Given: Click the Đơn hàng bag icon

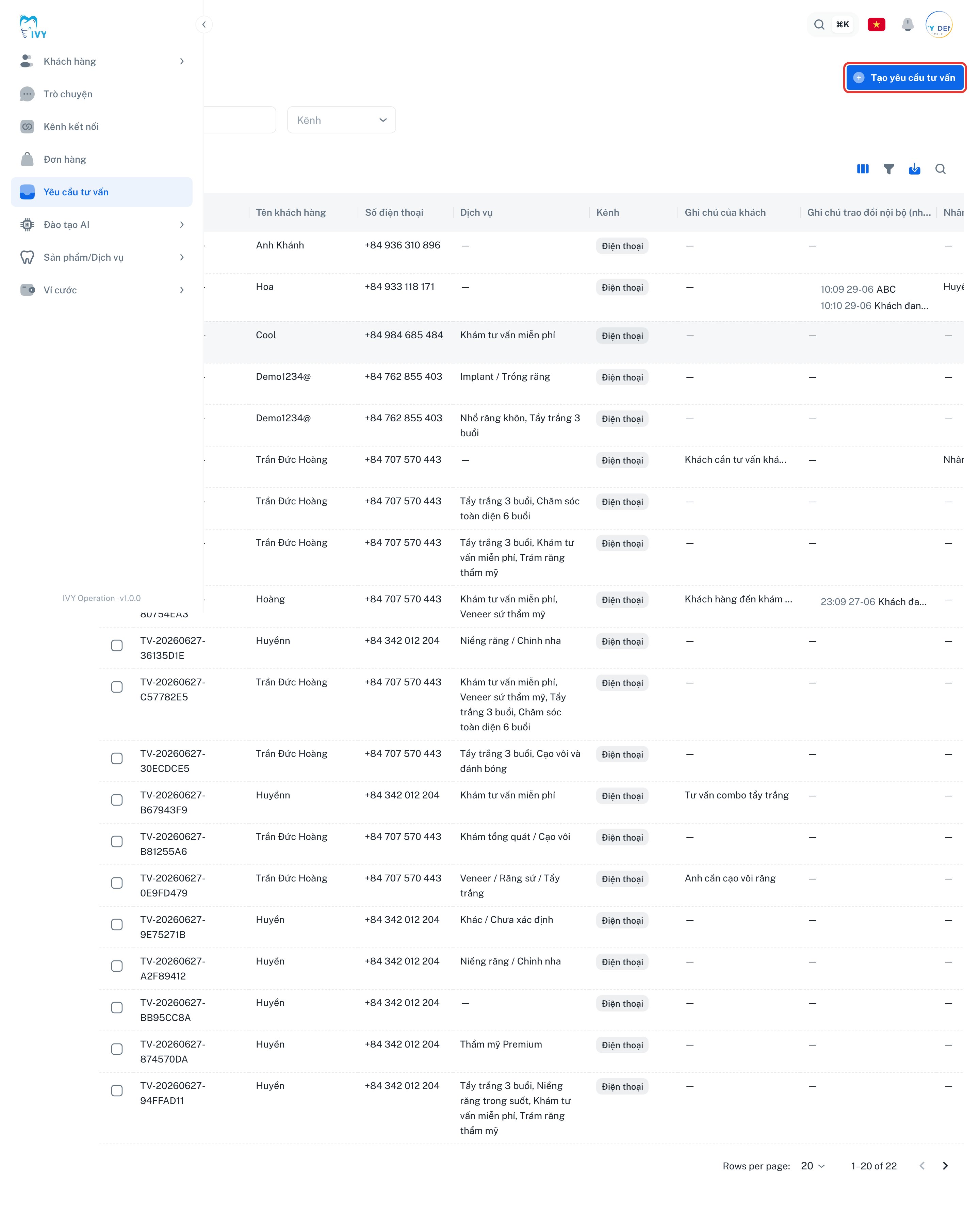Looking at the screenshot, I should coord(27,159).
